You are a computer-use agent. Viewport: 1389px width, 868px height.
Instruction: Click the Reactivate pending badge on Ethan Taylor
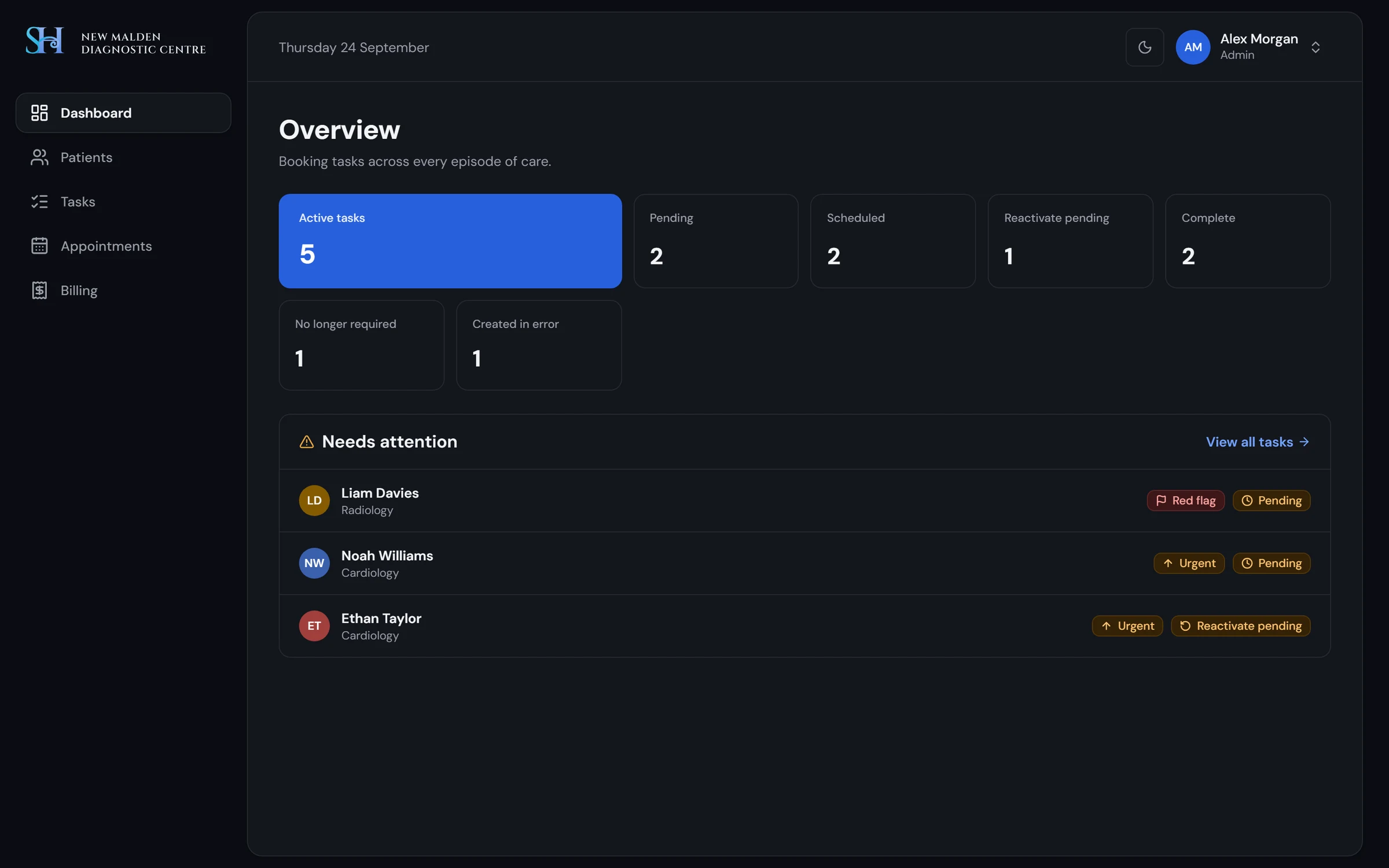tap(1240, 626)
